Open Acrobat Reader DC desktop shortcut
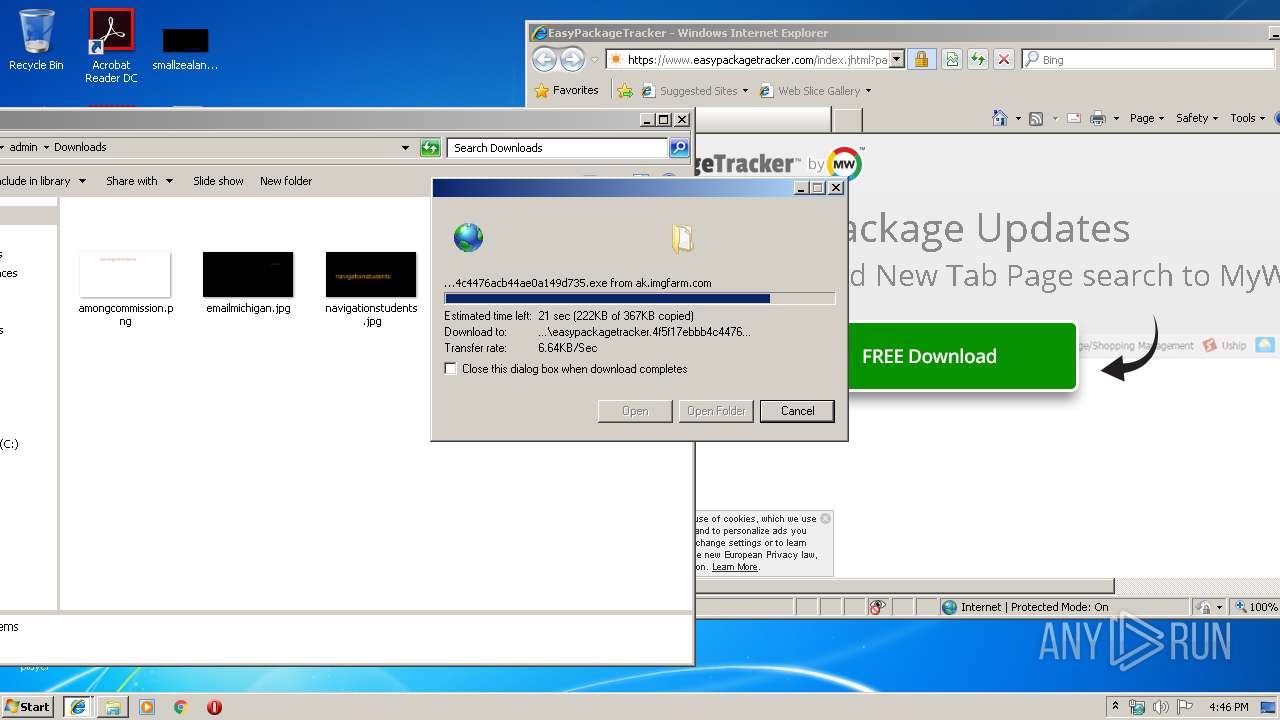Viewport: 1280px width, 720px height. pos(111,45)
